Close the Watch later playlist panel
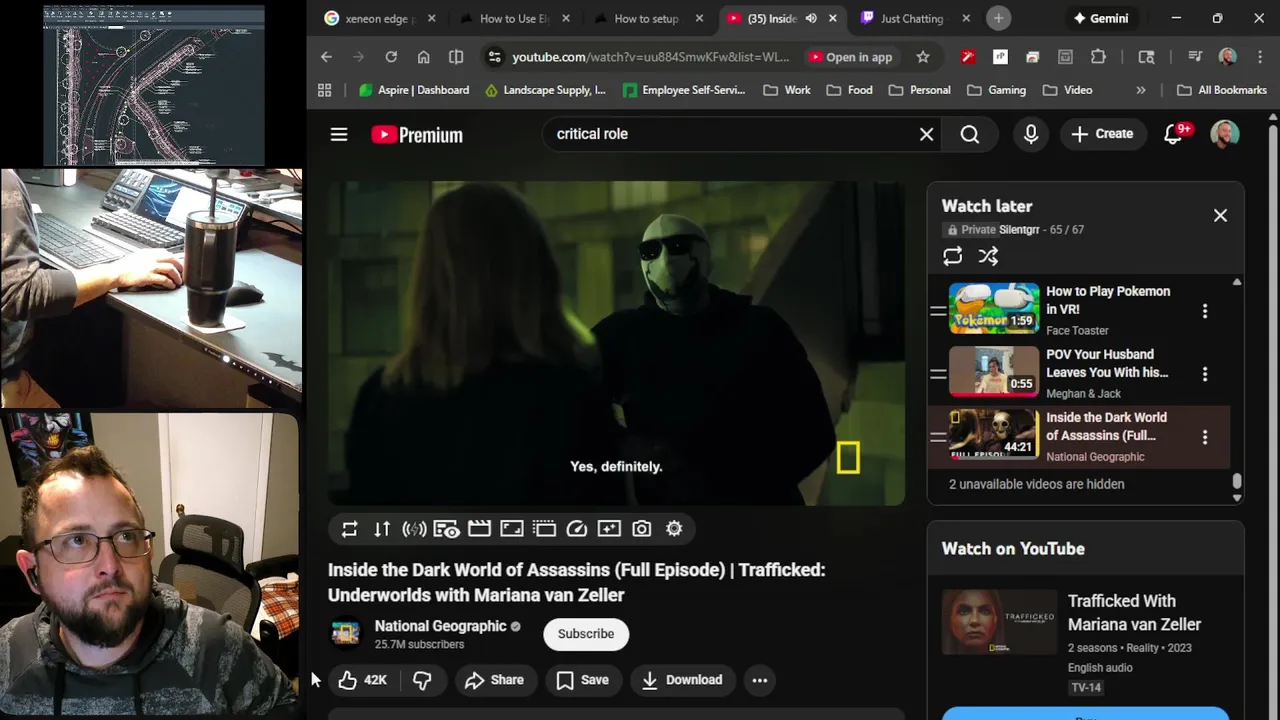 coord(1220,216)
